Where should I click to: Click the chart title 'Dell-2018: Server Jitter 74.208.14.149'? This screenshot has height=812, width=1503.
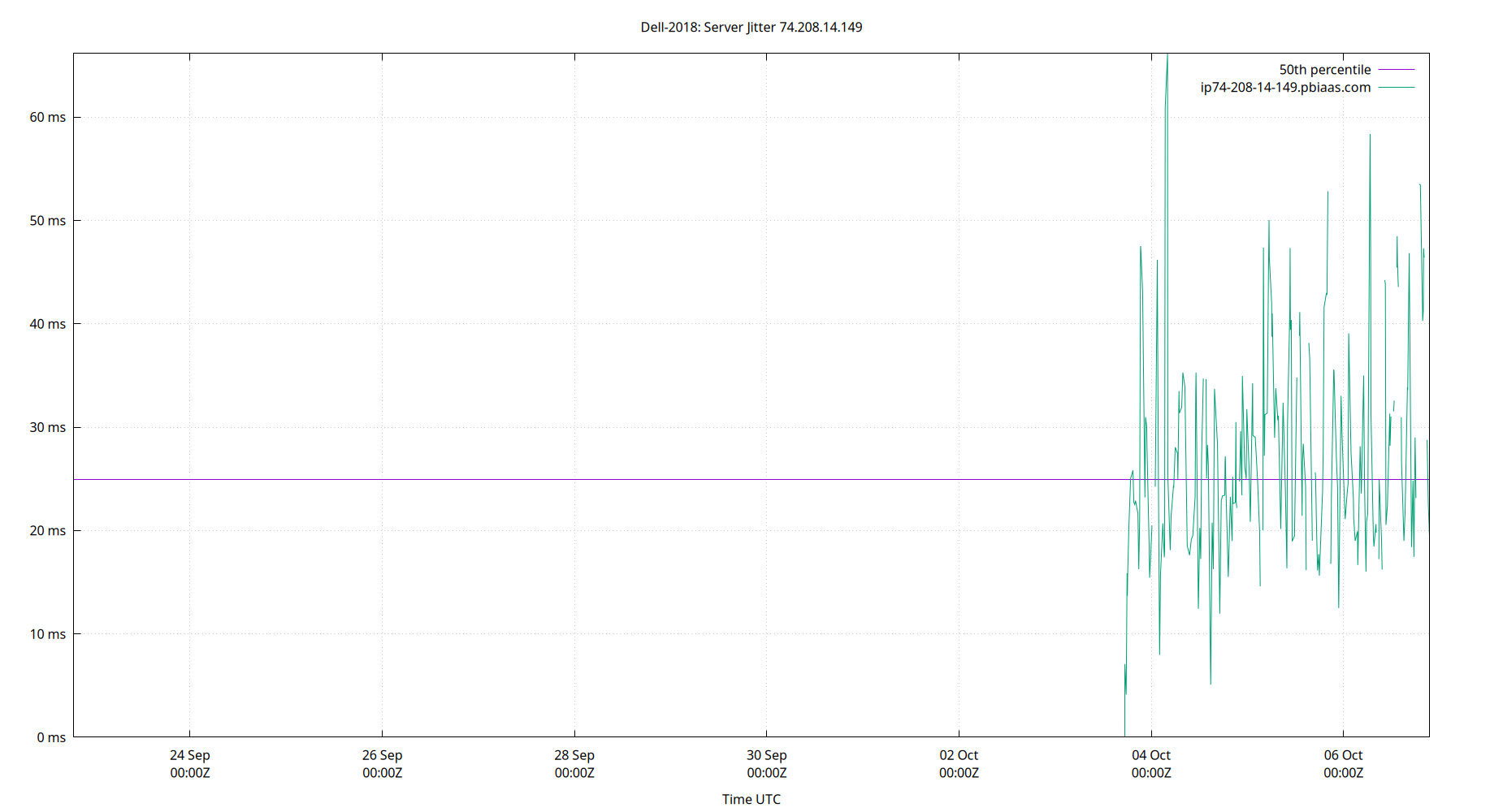(751, 27)
